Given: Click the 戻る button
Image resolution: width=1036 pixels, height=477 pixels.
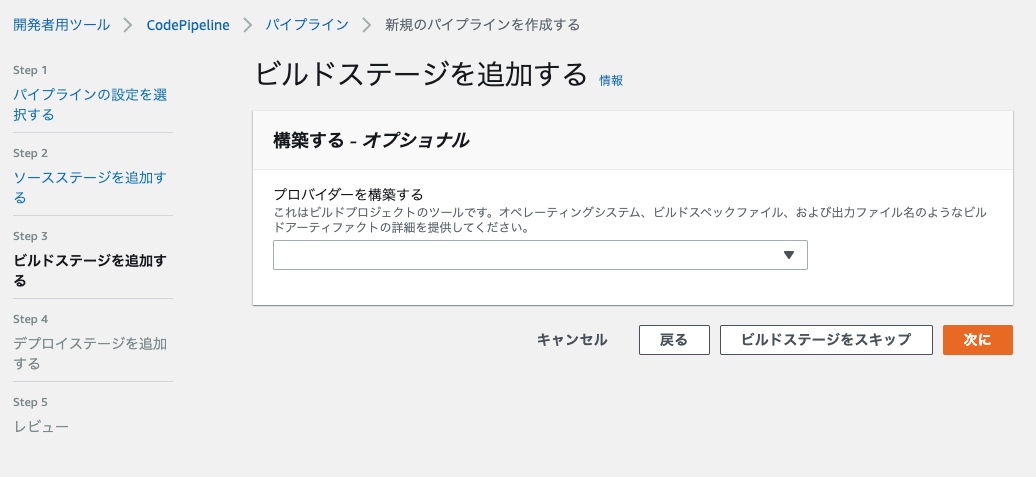Looking at the screenshot, I should pos(674,340).
